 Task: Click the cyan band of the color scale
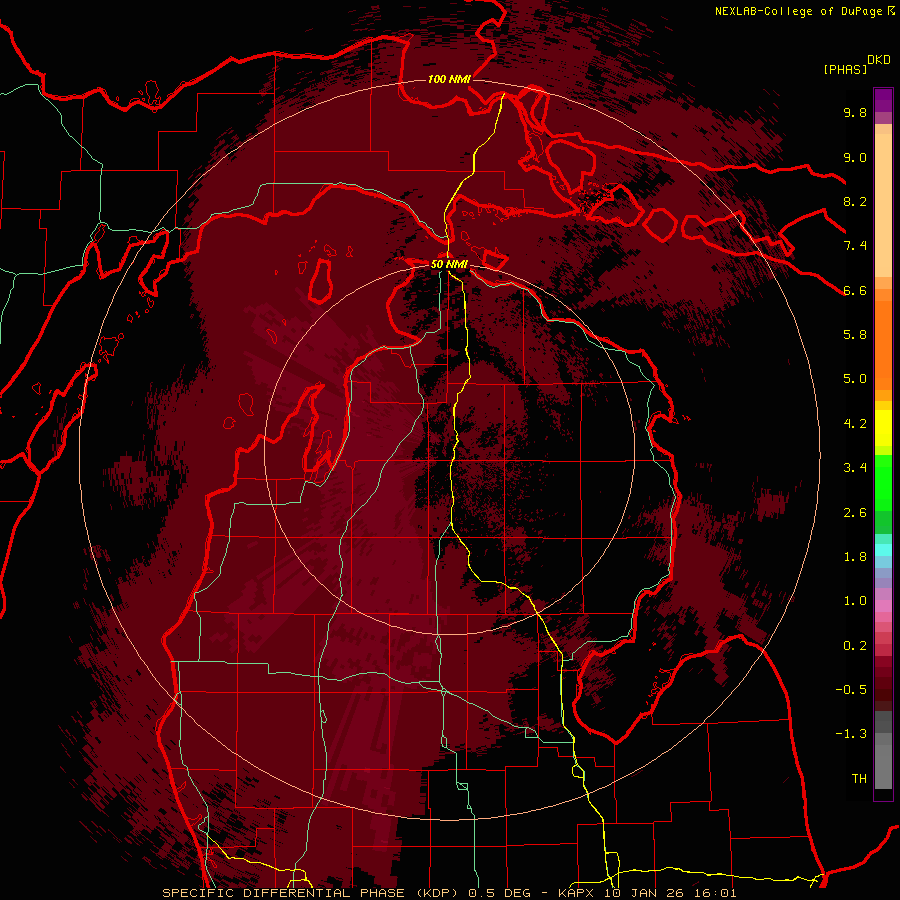coord(883,550)
